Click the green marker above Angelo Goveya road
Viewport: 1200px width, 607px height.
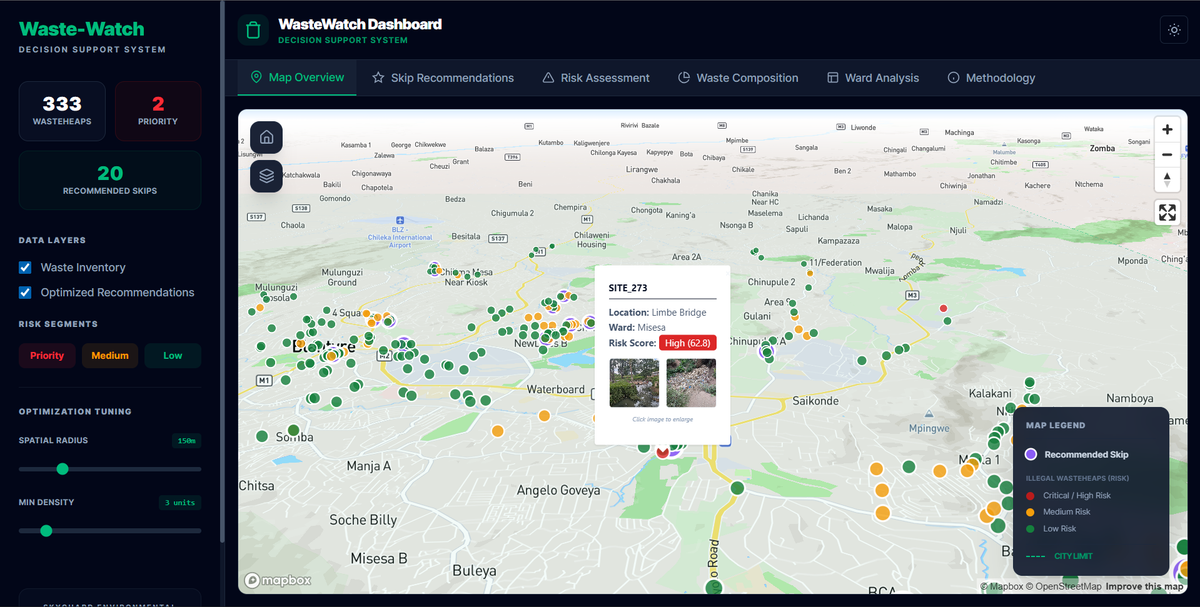click(736, 488)
